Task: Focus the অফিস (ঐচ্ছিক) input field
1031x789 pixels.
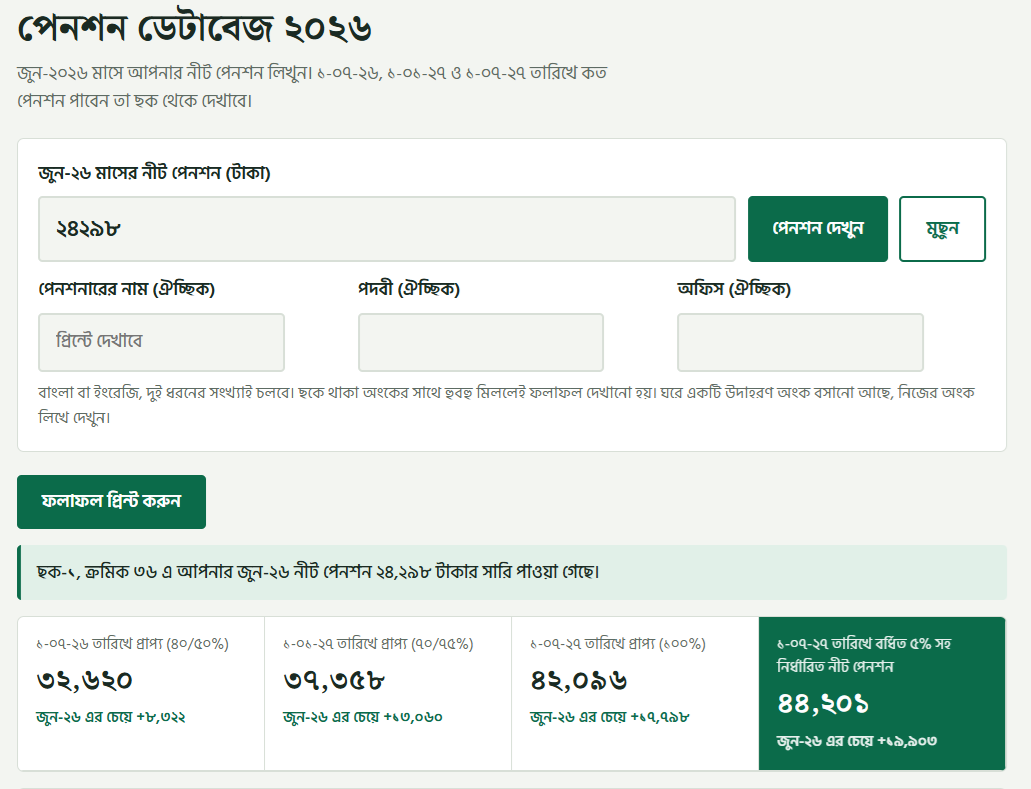Action: (800, 342)
